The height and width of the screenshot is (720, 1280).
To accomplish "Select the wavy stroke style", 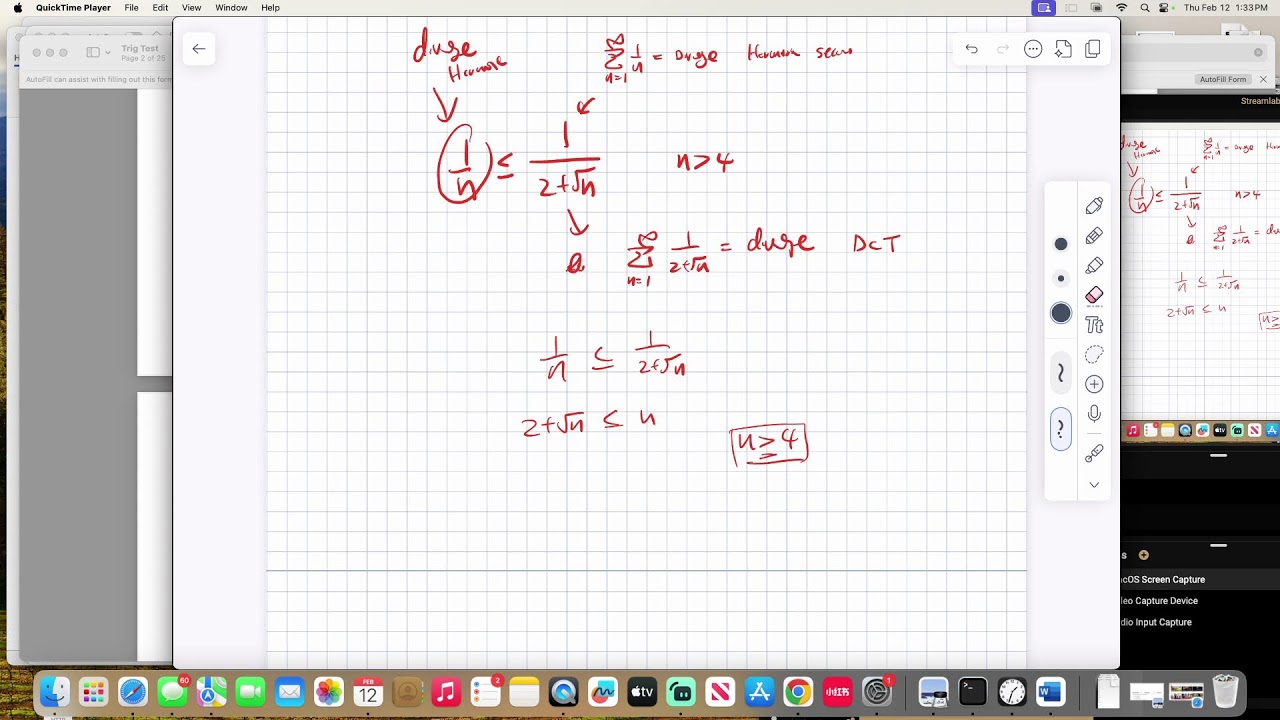I will click(1061, 373).
